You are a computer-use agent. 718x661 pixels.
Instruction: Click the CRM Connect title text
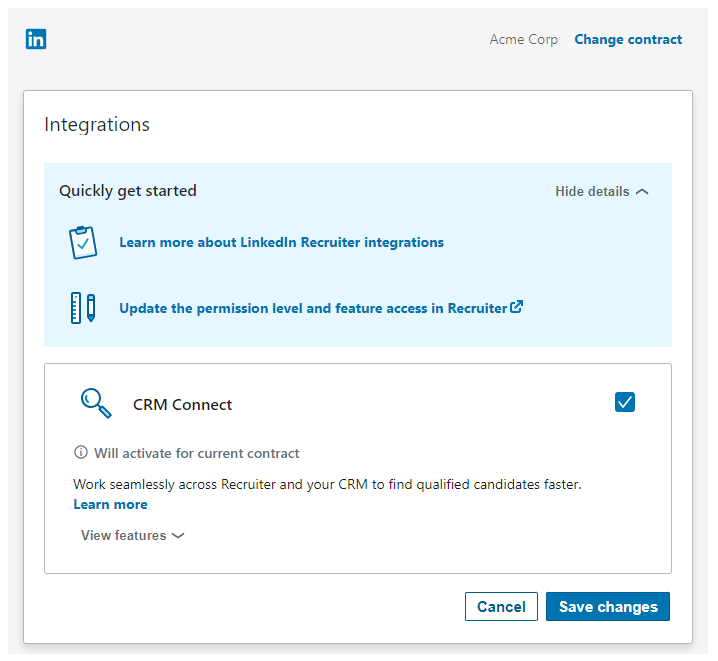click(182, 405)
